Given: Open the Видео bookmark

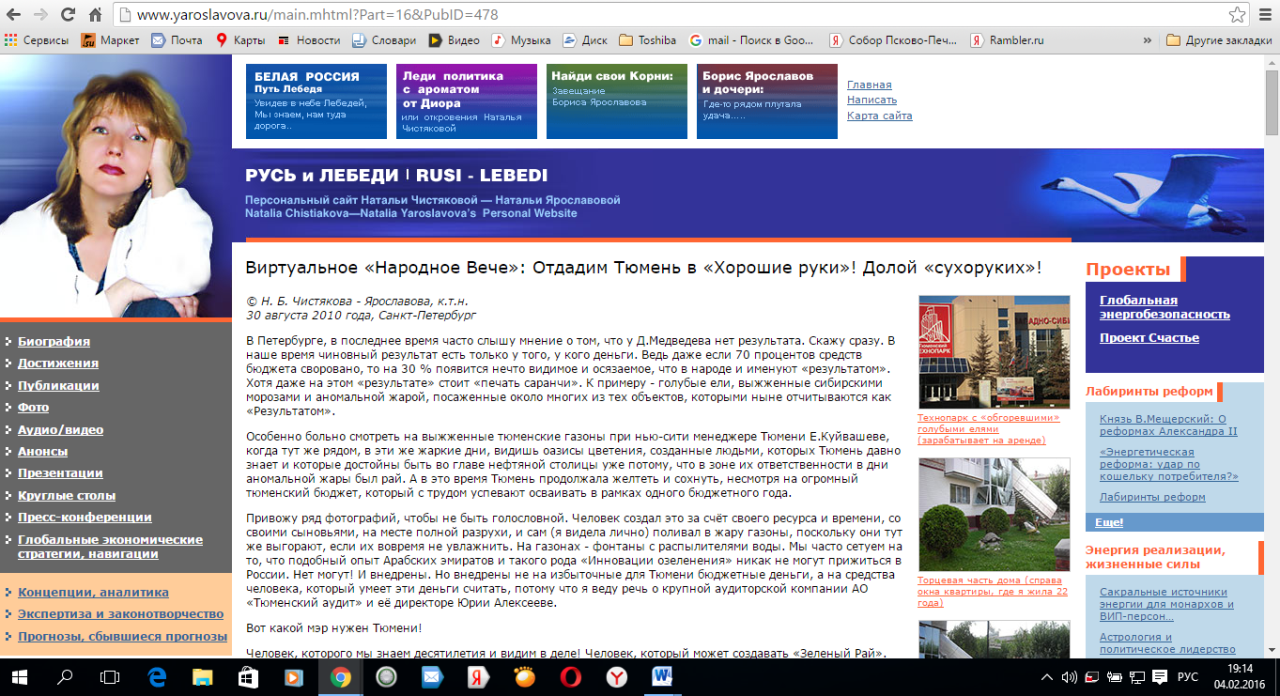Looking at the screenshot, I should pyautogui.click(x=454, y=41).
